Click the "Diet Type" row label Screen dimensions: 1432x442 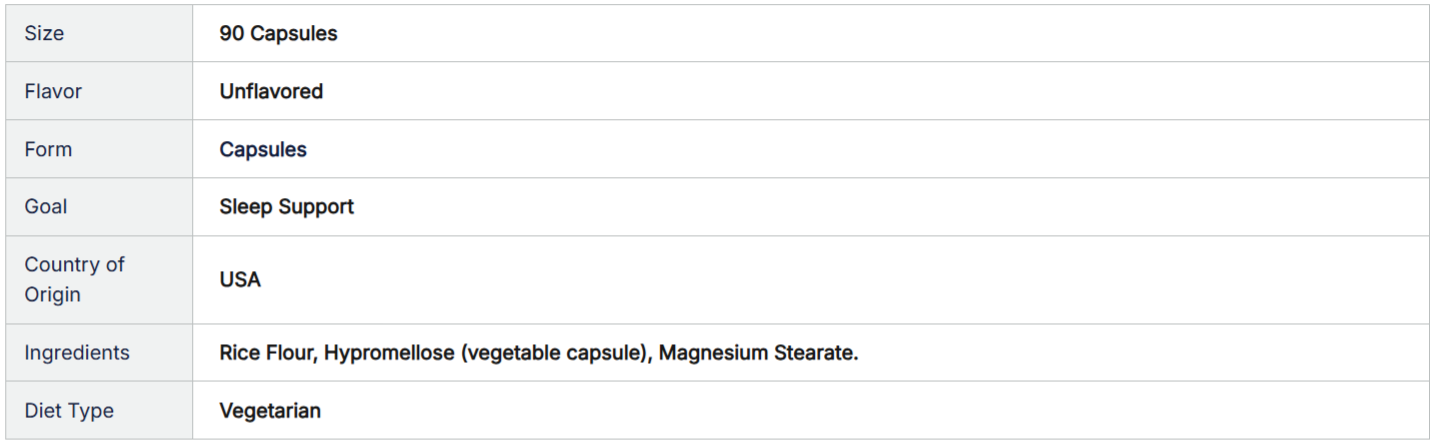point(69,411)
